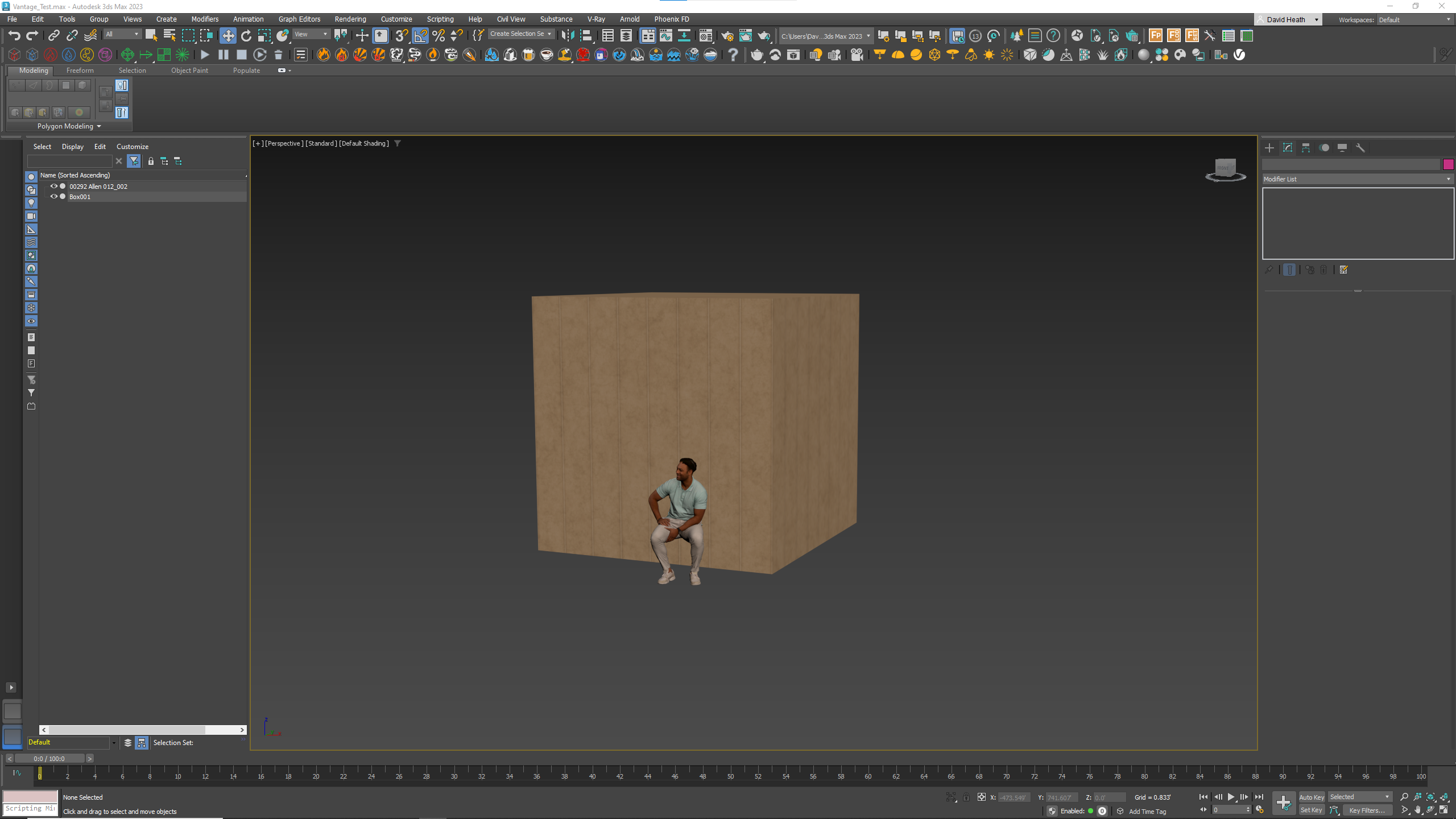This screenshot has width=1456, height=819.
Task: Open the Display command panel tab
Action: click(x=1342, y=148)
